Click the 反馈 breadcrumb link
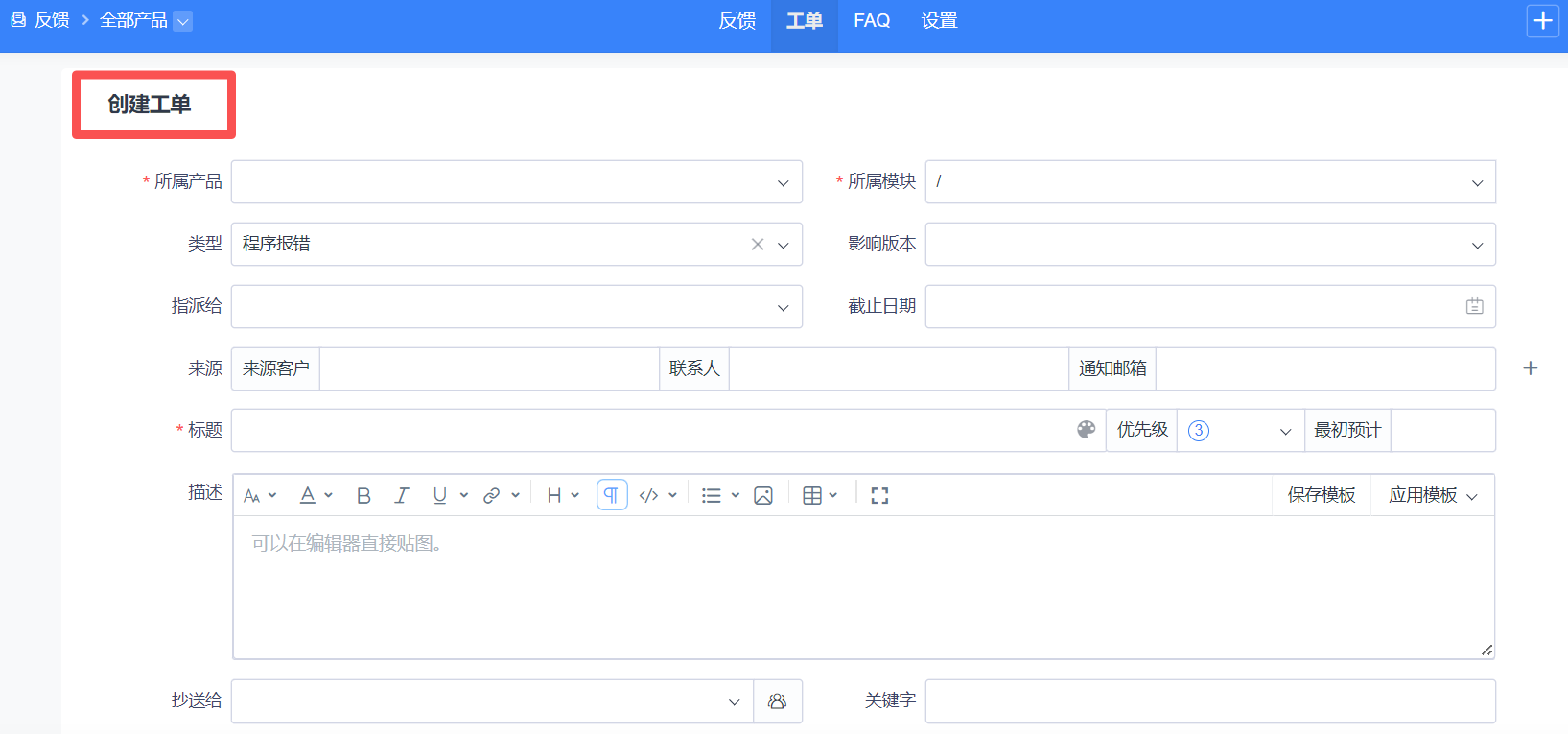The image size is (1568, 734). tap(52, 20)
